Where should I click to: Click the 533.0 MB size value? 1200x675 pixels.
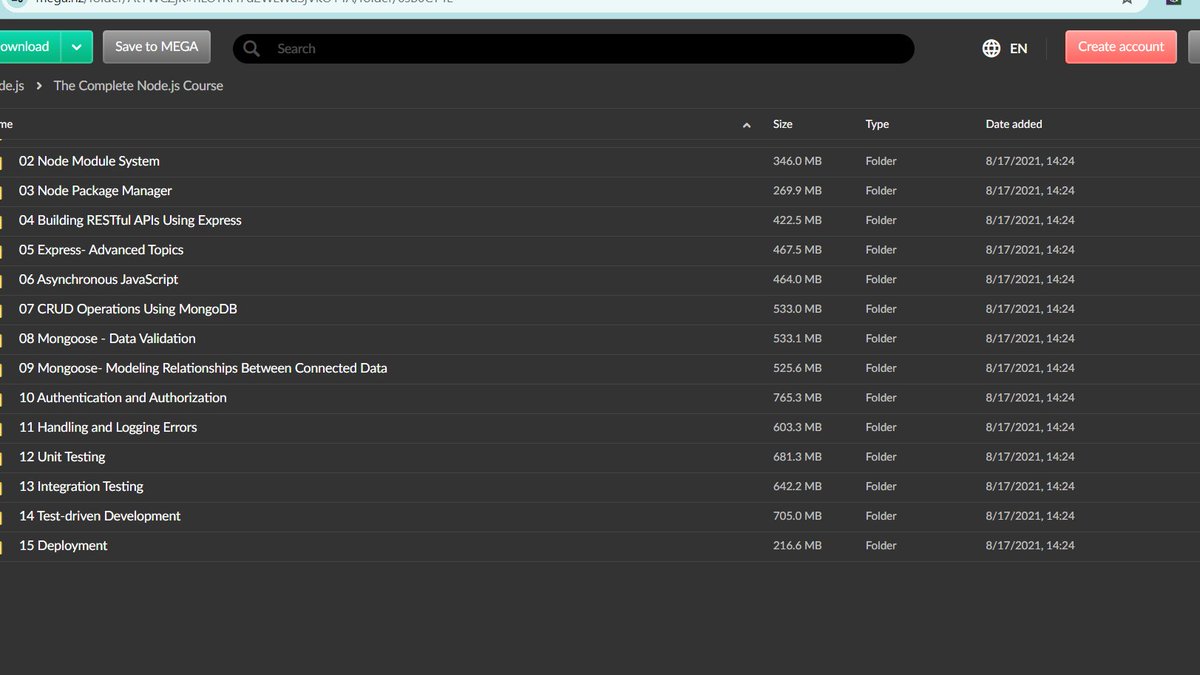pyautogui.click(x=797, y=309)
